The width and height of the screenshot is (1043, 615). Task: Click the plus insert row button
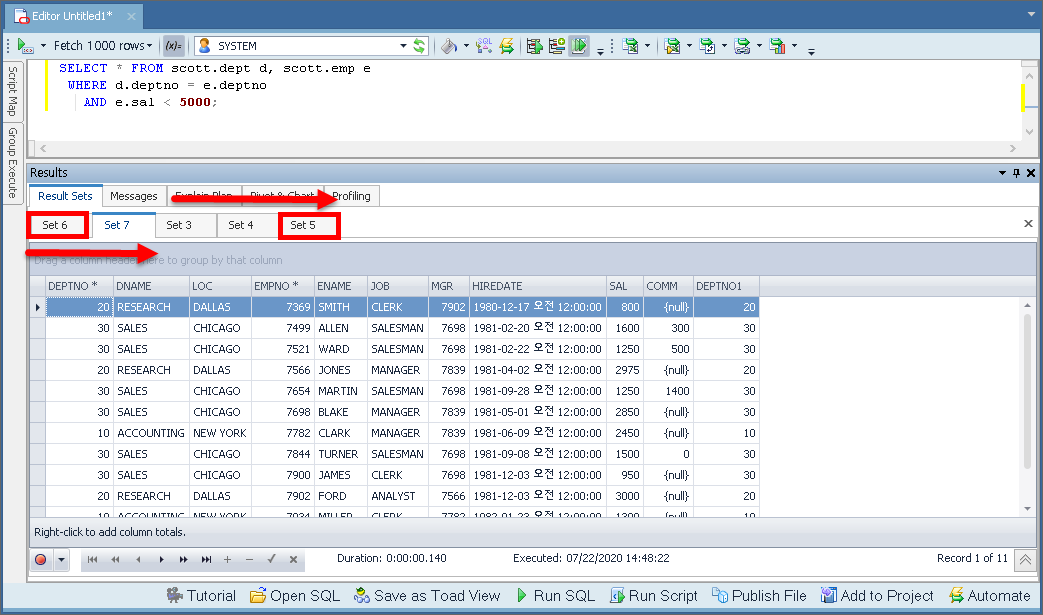coord(227,560)
